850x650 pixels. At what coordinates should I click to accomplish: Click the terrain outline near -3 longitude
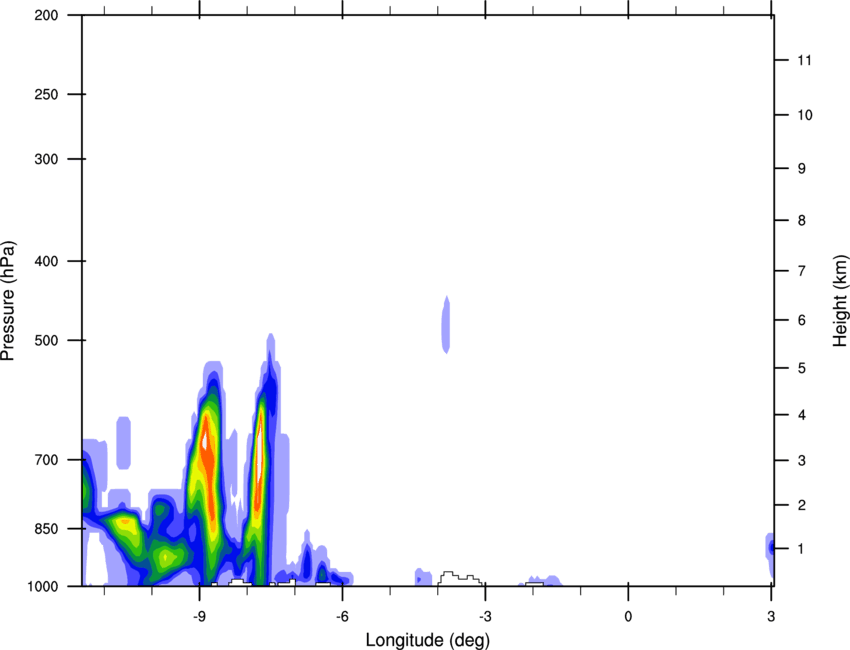pyautogui.click(x=460, y=578)
